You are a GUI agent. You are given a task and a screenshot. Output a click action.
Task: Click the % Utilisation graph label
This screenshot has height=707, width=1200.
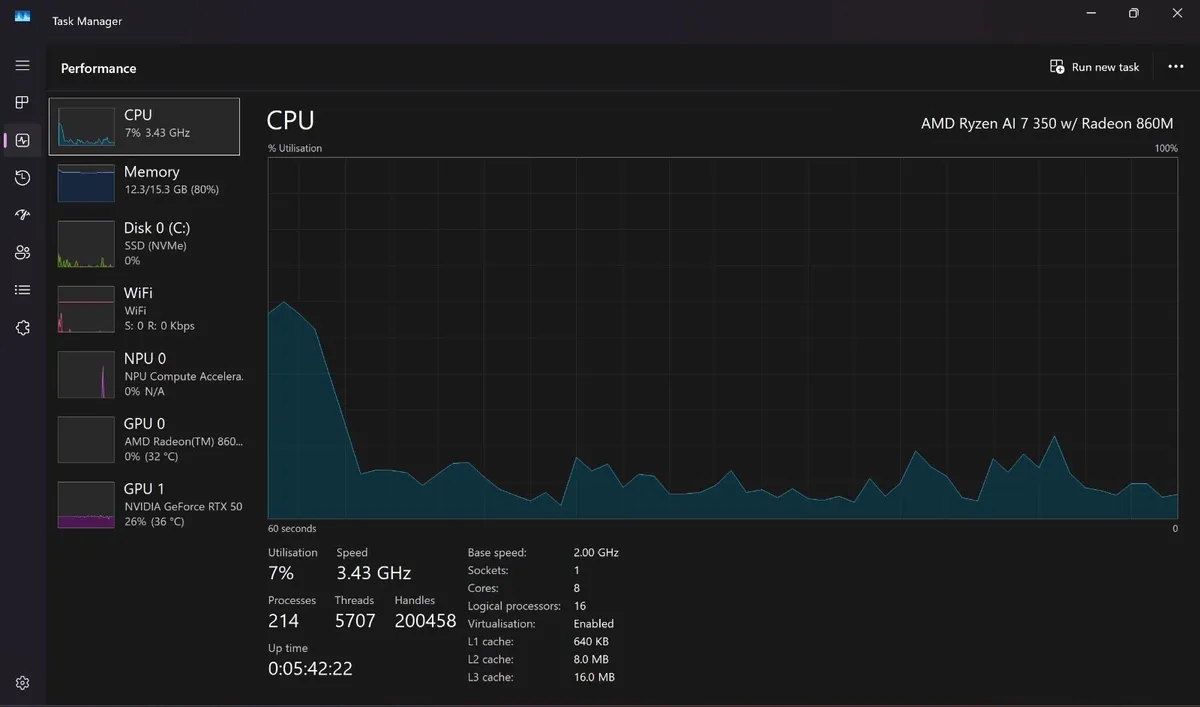click(295, 148)
